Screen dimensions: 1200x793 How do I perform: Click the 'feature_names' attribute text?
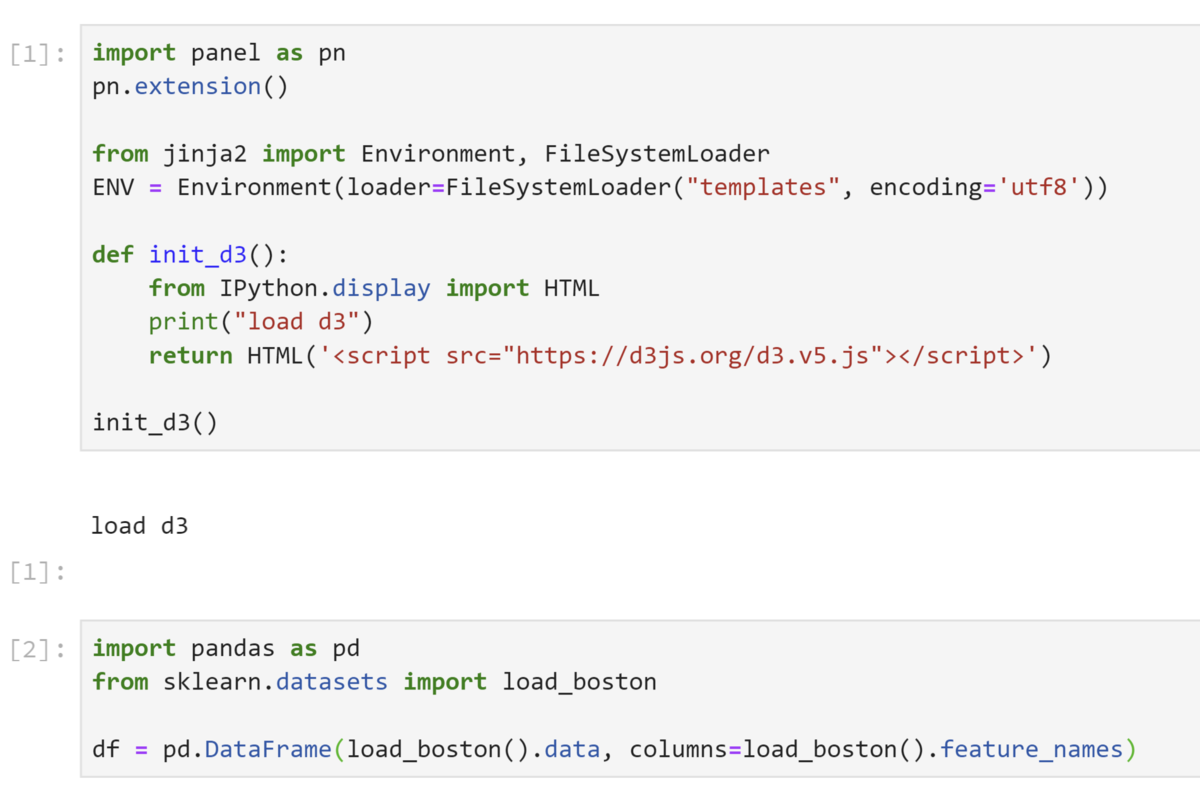tap(1031, 749)
